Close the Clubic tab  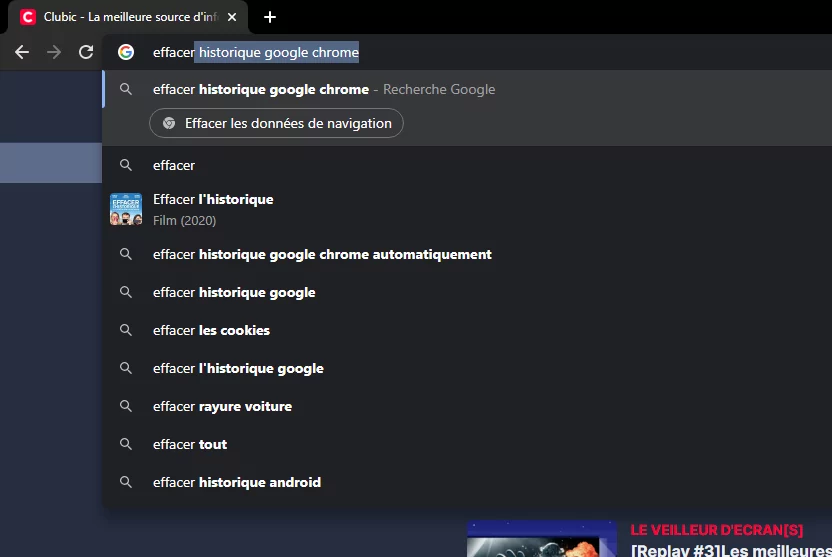pyautogui.click(x=232, y=17)
